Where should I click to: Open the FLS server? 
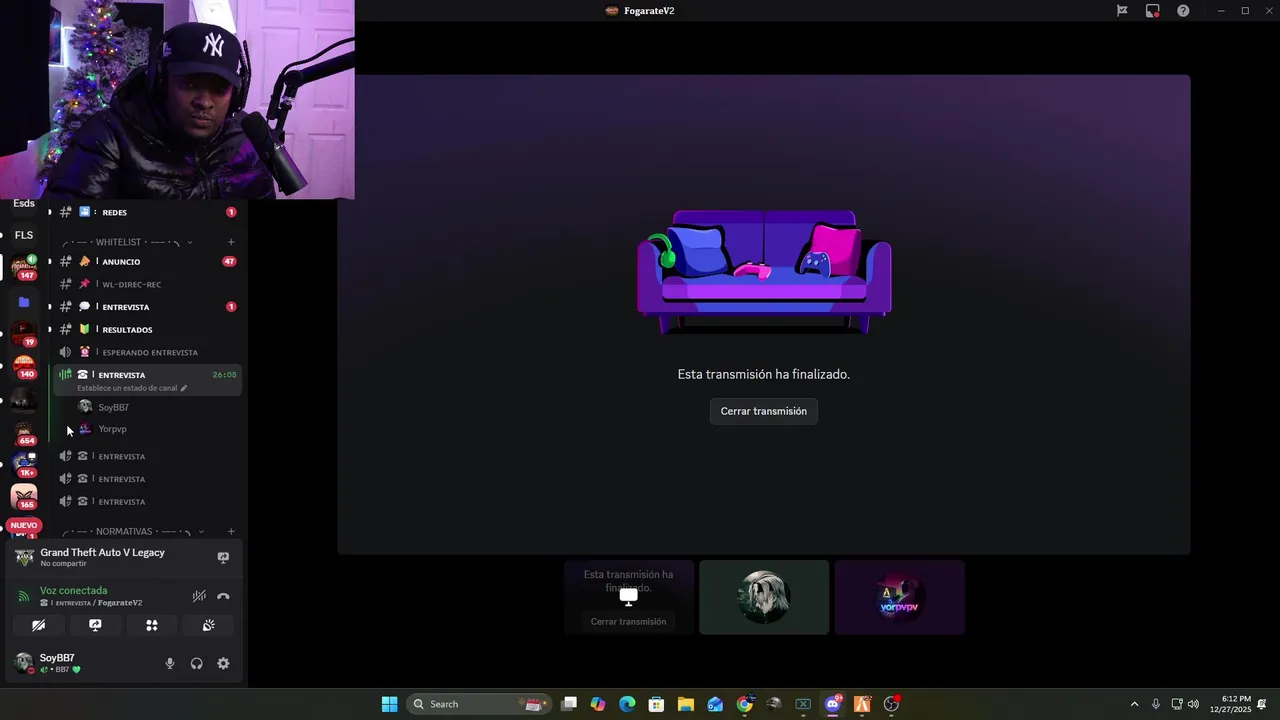(x=24, y=235)
